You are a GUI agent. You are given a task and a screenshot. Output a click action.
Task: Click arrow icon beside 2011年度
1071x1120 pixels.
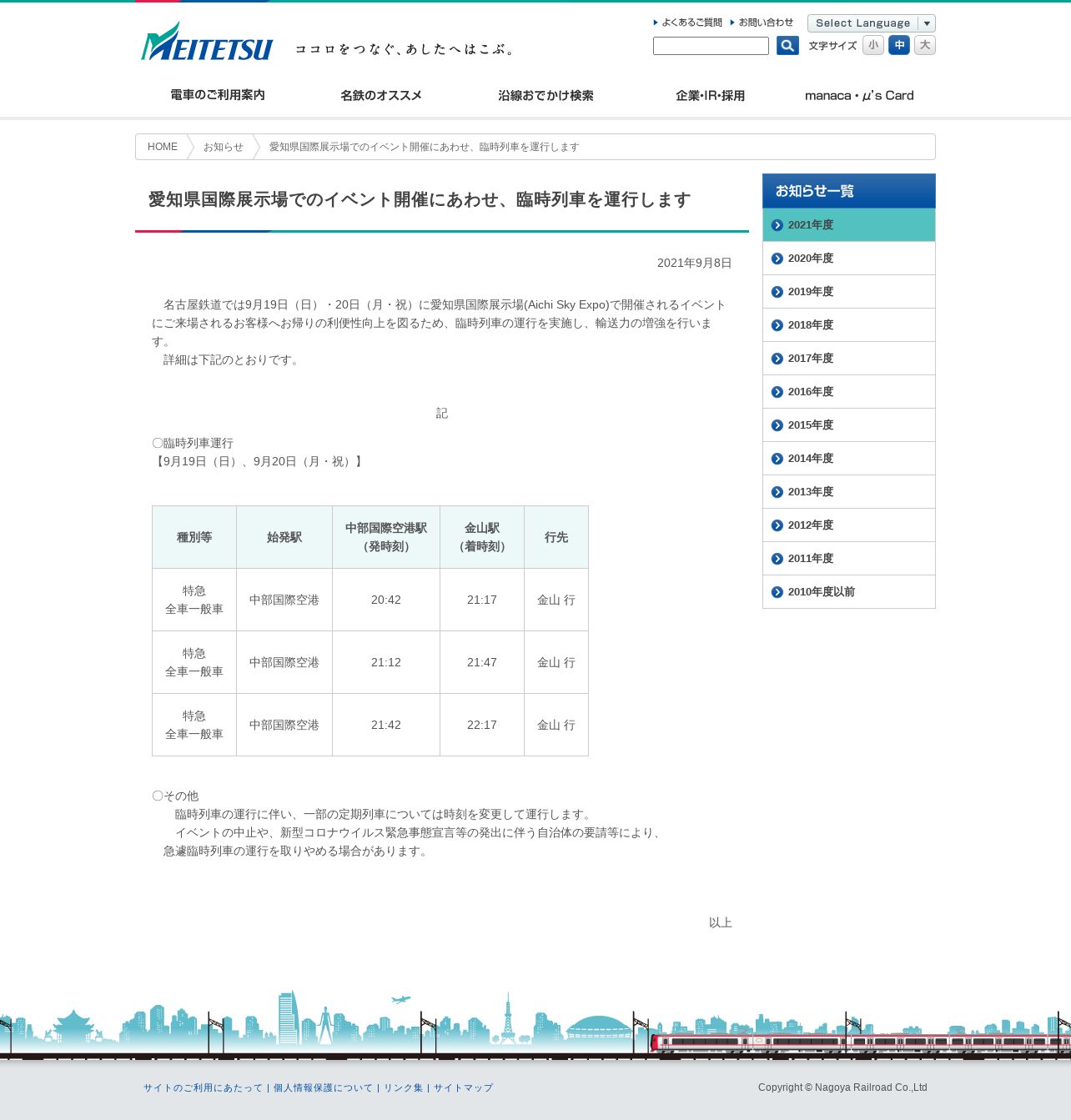[777, 559]
